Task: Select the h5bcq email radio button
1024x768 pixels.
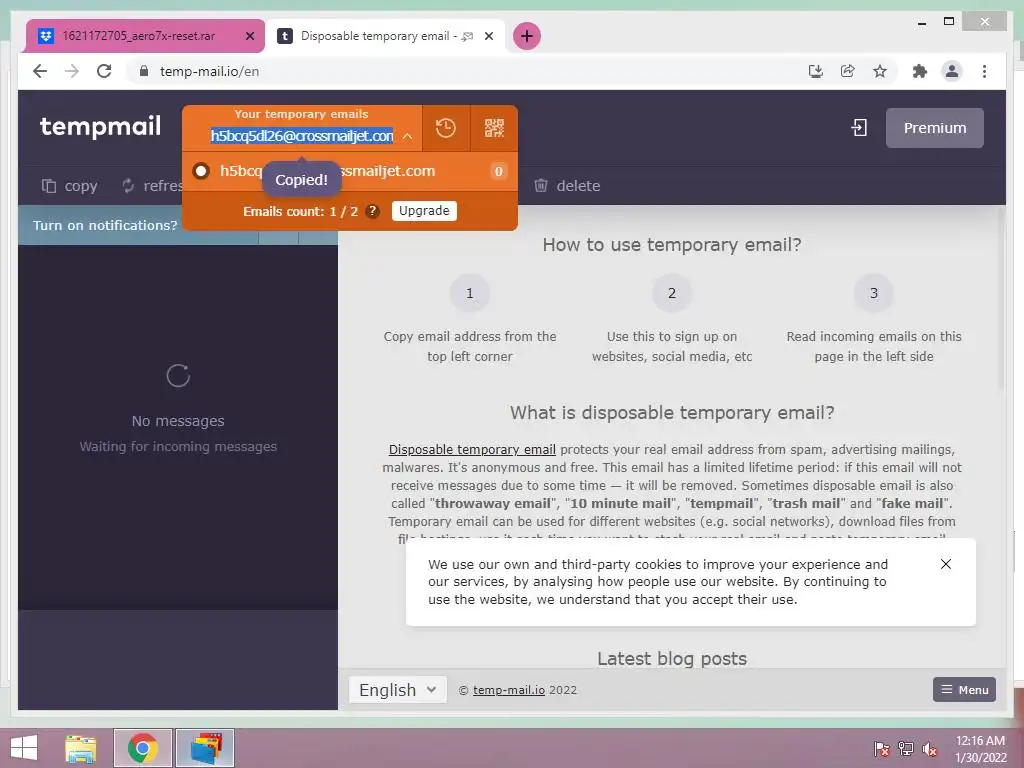Action: coord(201,171)
